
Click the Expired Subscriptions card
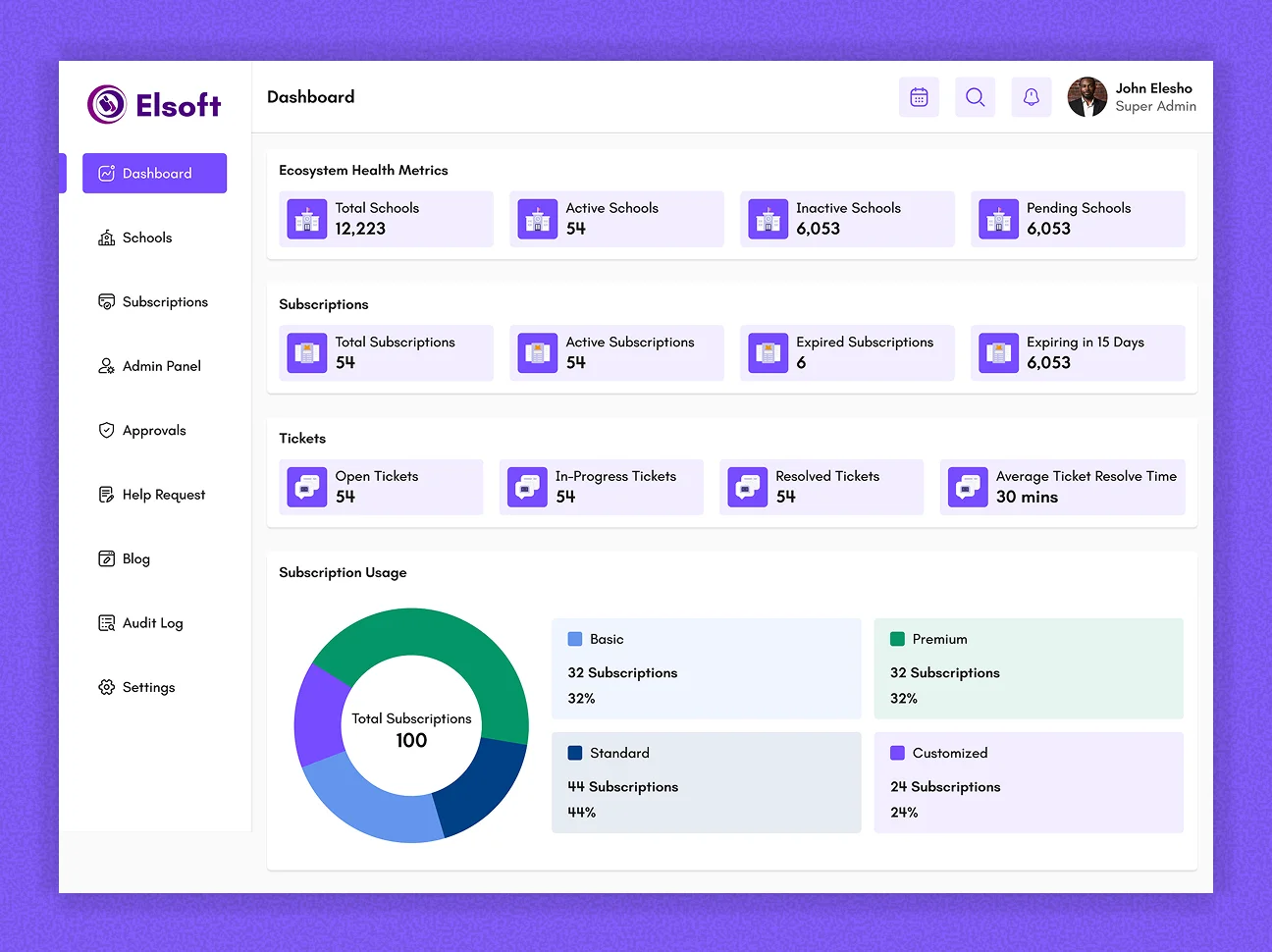(847, 353)
